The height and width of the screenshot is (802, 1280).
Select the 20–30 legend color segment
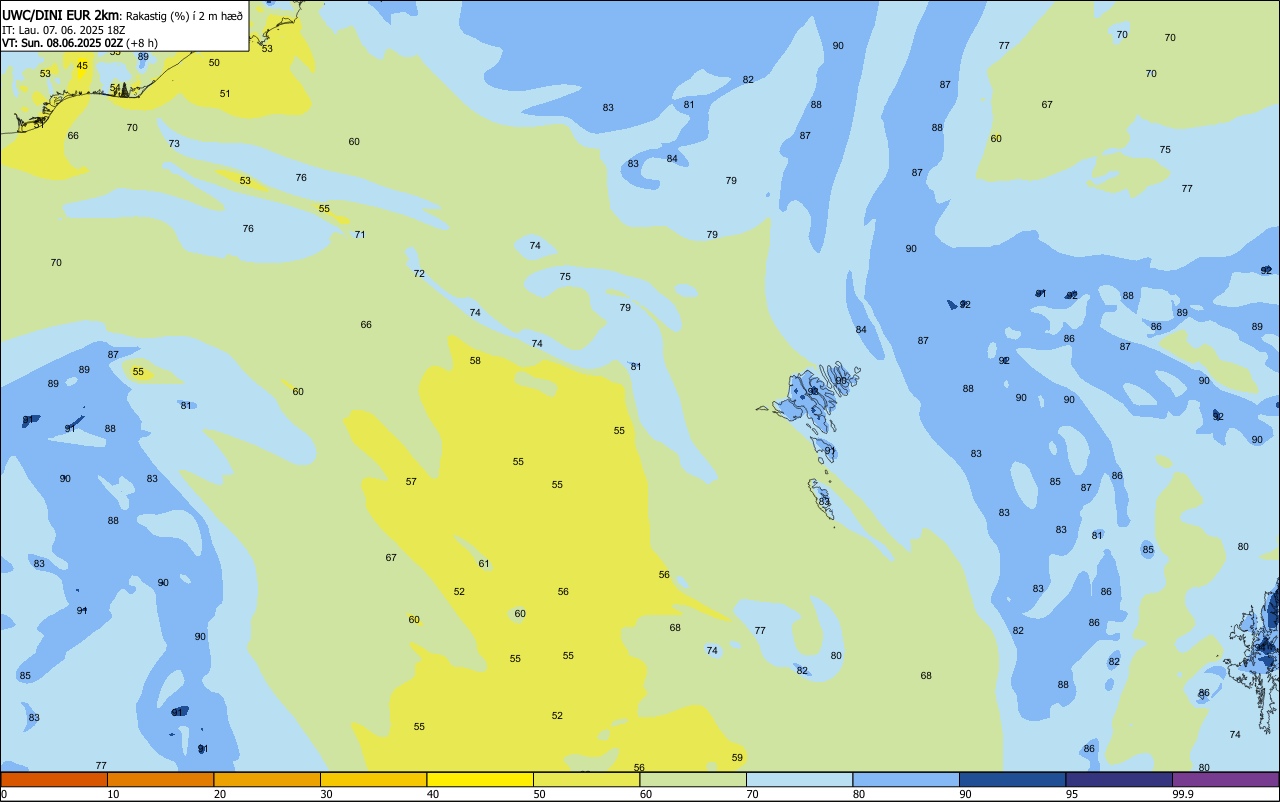[x=267, y=779]
